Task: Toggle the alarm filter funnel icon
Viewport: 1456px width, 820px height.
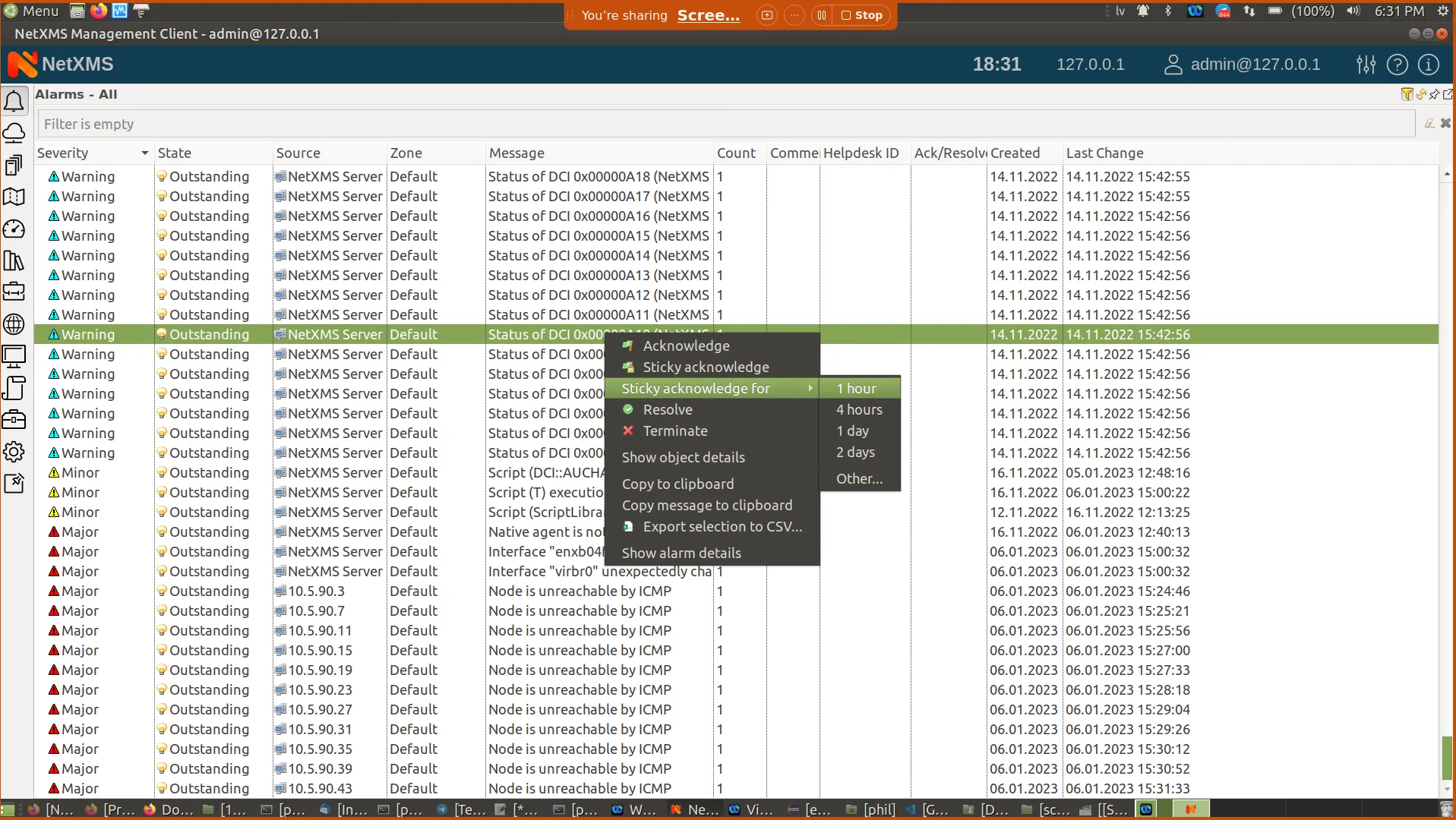Action: point(1406,94)
